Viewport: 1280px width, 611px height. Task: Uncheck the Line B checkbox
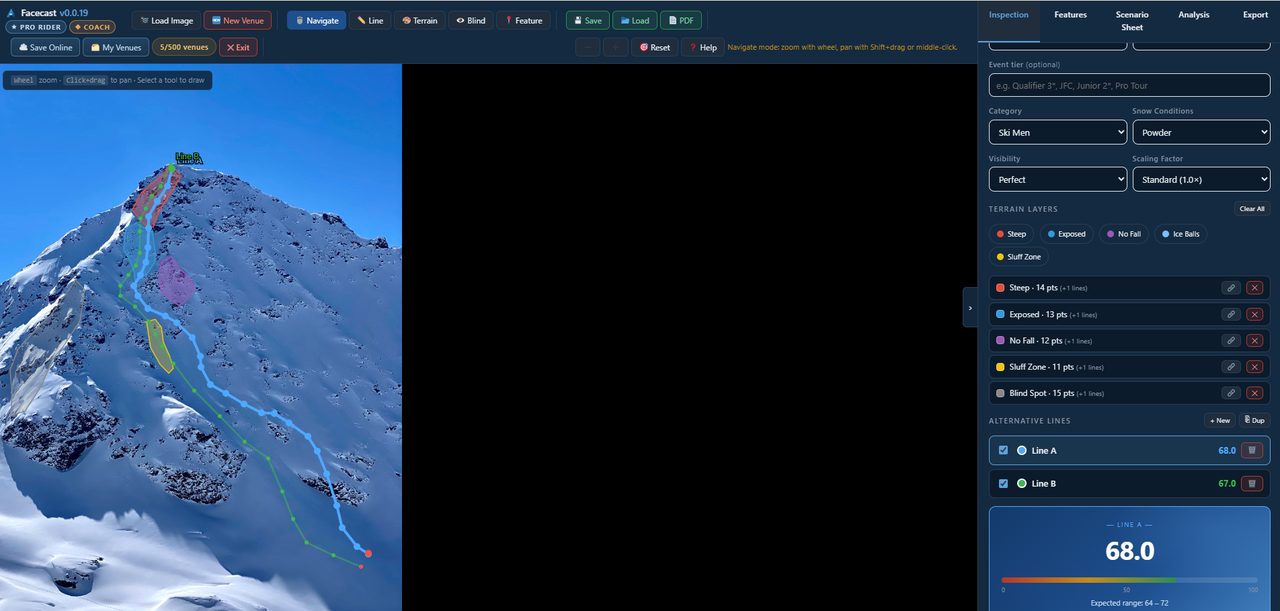click(x=1003, y=483)
